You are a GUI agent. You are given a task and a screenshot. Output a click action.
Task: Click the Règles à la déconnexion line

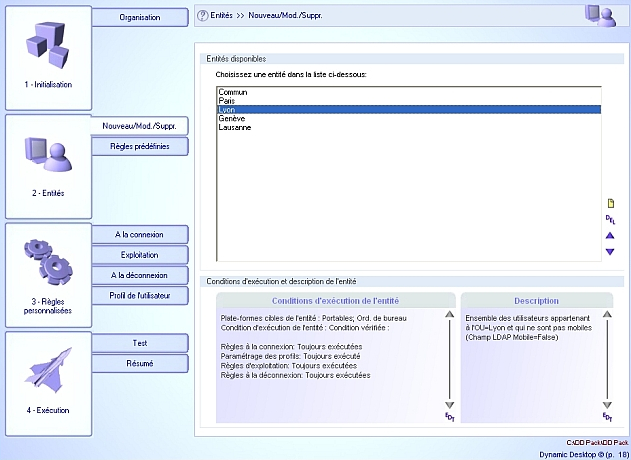tap(295, 375)
